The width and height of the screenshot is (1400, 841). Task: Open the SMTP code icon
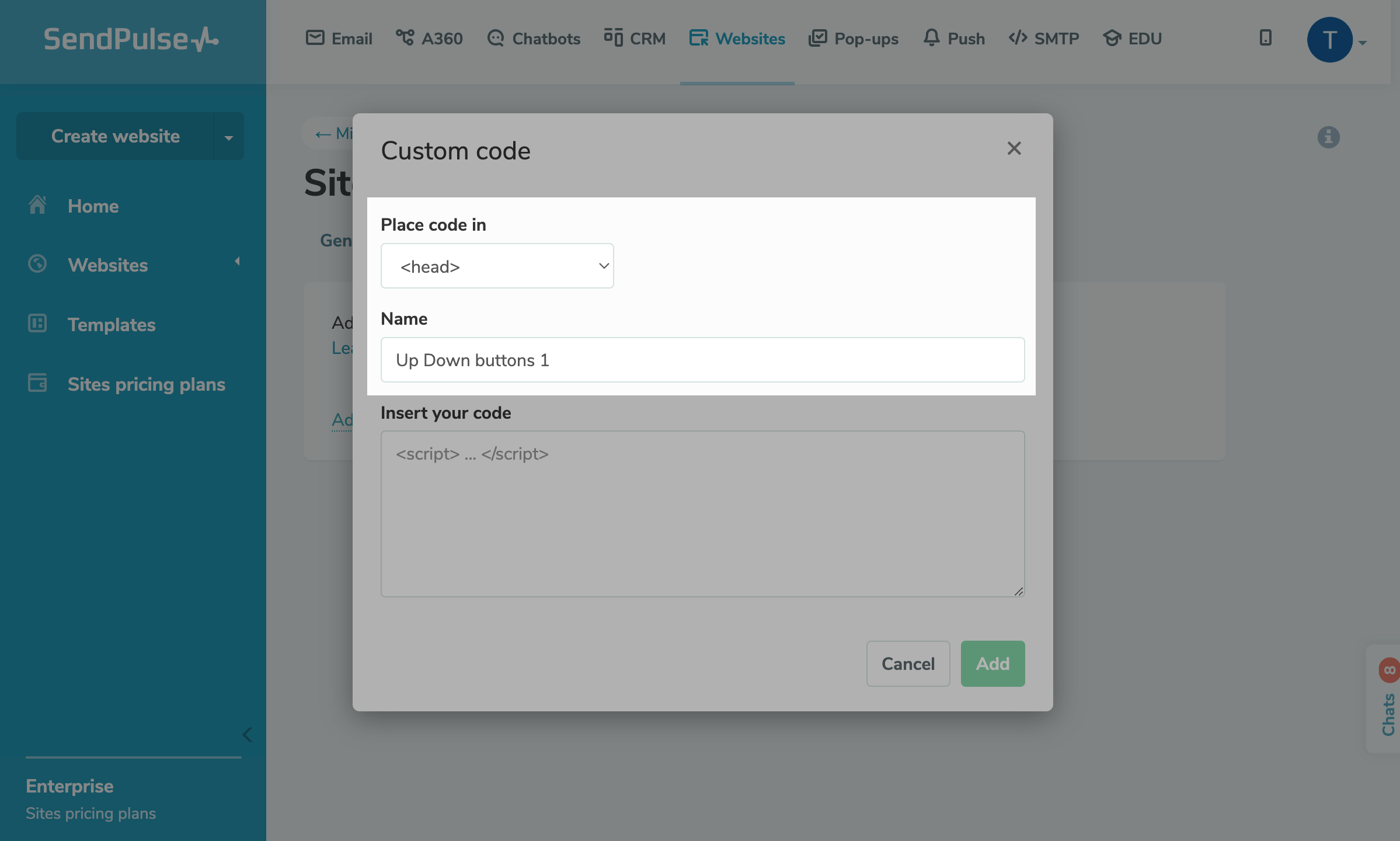(x=1017, y=38)
